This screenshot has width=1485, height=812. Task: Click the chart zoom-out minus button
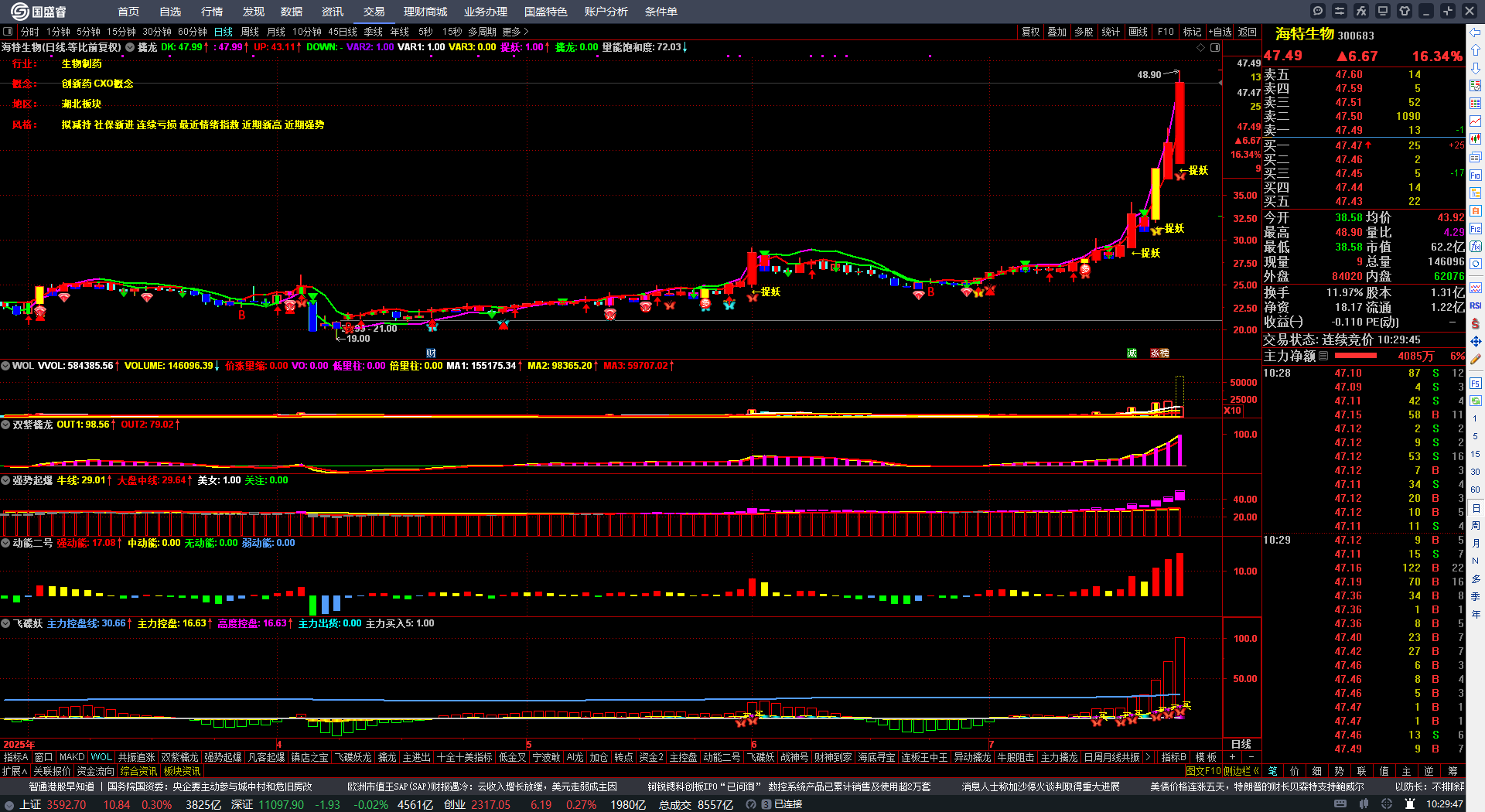pyautogui.click(x=1251, y=757)
